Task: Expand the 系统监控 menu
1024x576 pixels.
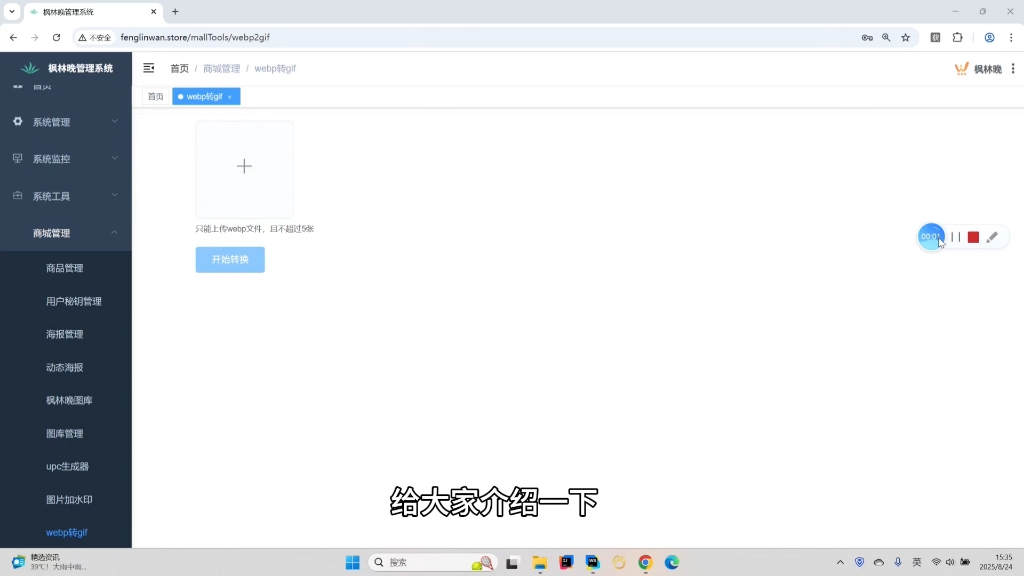Action: (65, 159)
